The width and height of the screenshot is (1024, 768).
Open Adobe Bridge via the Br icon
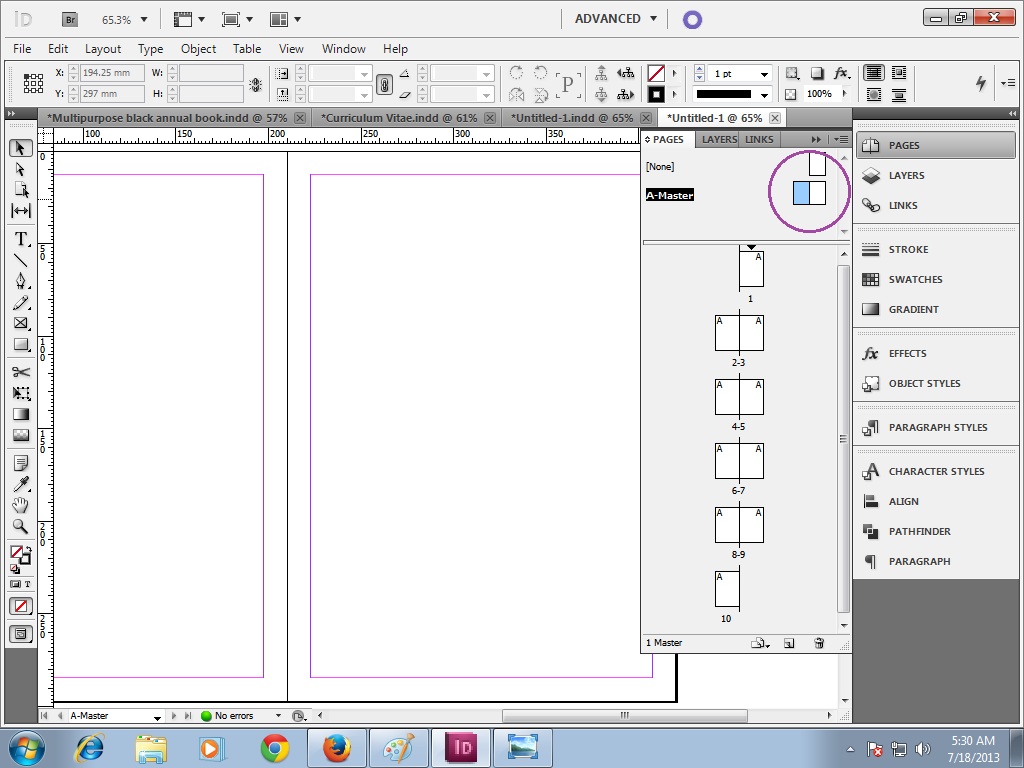[70, 18]
